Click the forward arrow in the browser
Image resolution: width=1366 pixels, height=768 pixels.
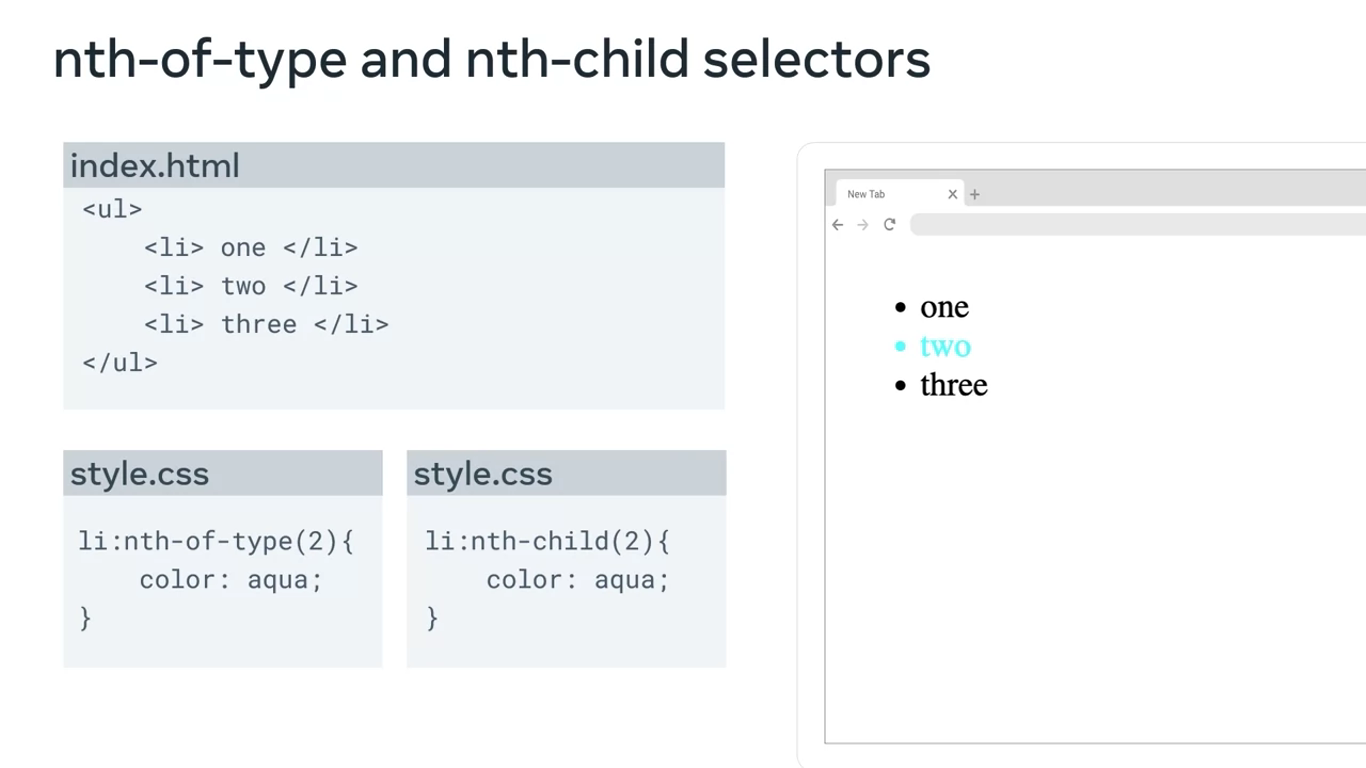(x=863, y=225)
